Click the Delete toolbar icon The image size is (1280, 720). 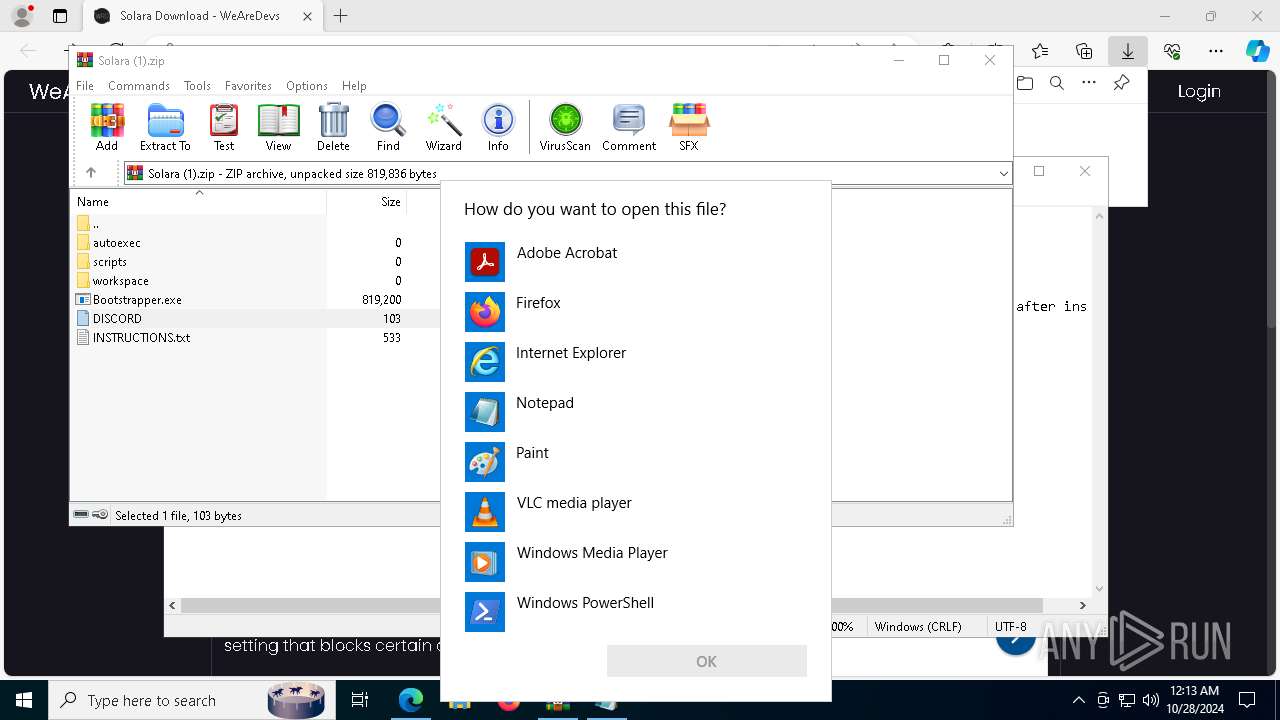click(x=333, y=127)
